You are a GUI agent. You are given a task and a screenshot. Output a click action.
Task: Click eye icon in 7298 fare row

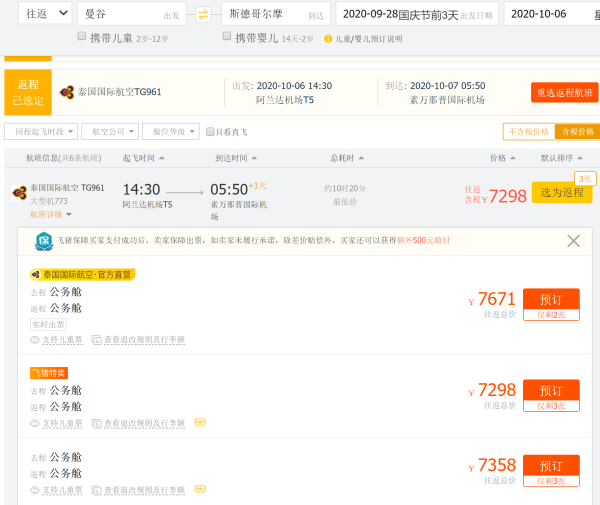click(x=35, y=423)
